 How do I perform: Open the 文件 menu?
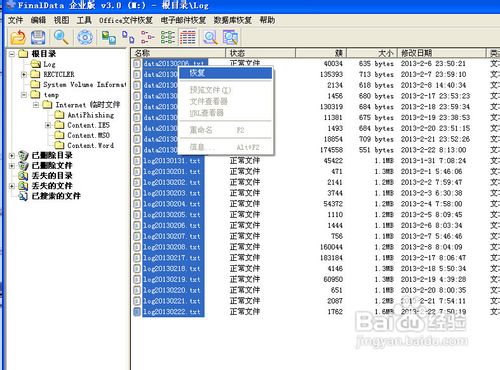coord(15,20)
